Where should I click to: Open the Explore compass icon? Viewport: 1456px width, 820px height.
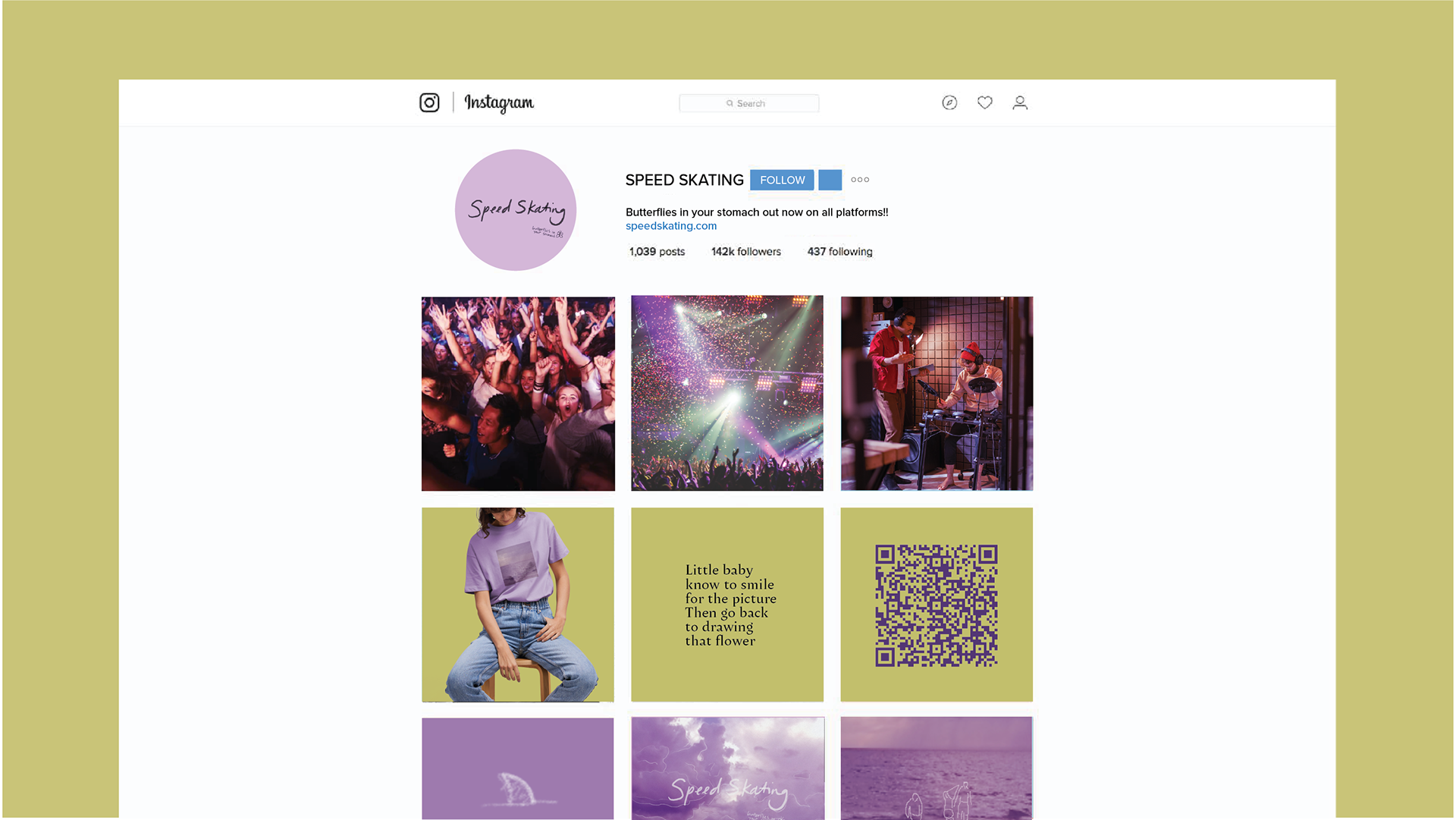949,102
